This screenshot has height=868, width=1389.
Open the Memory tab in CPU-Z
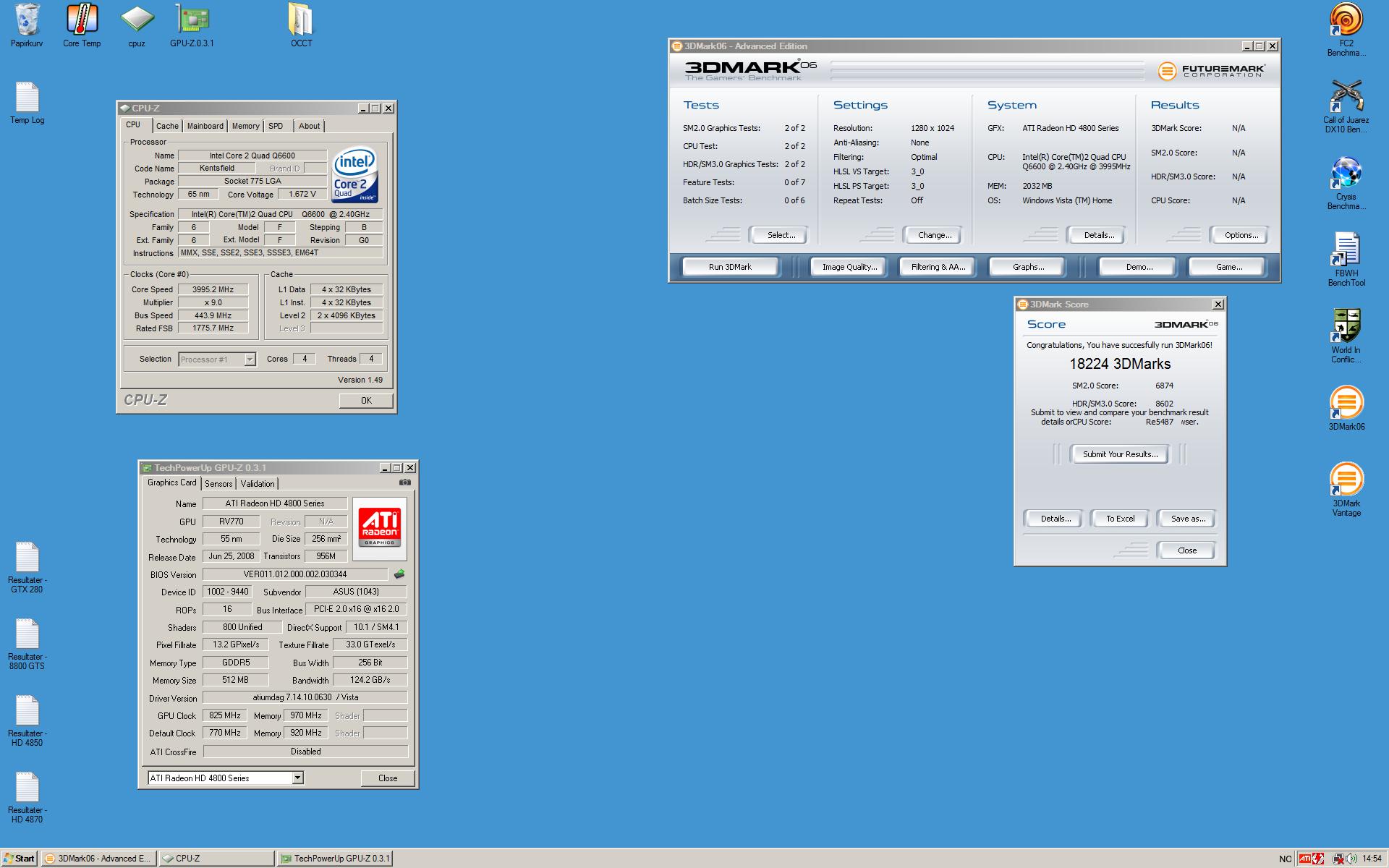tap(245, 126)
